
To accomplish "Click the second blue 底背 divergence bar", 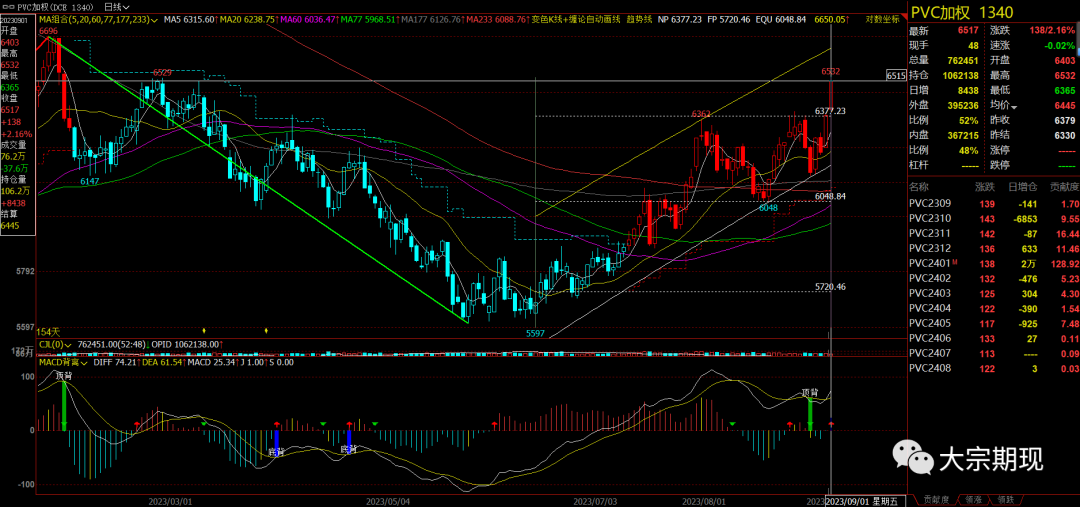I will (349, 441).
